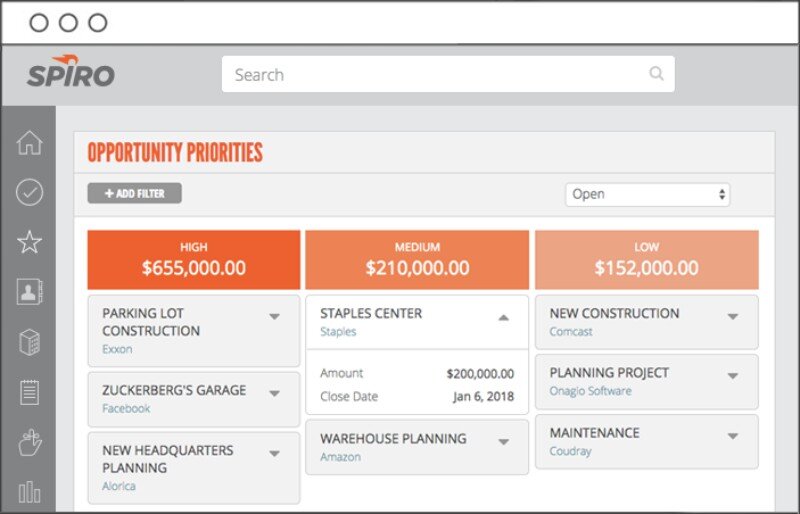Collapse the Staples Center card
800x514 pixels.
pyautogui.click(x=503, y=317)
